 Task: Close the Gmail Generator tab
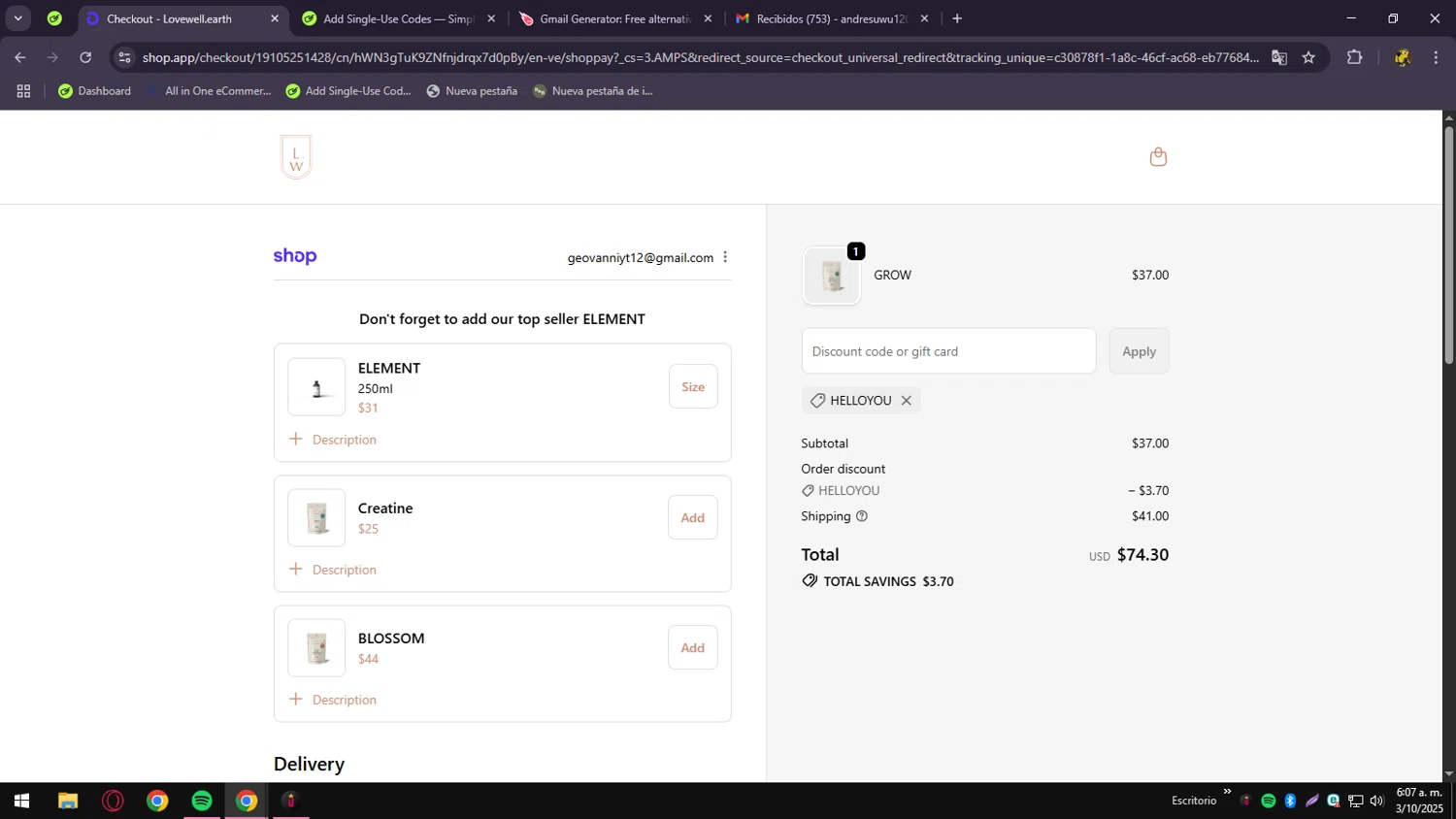tap(708, 18)
